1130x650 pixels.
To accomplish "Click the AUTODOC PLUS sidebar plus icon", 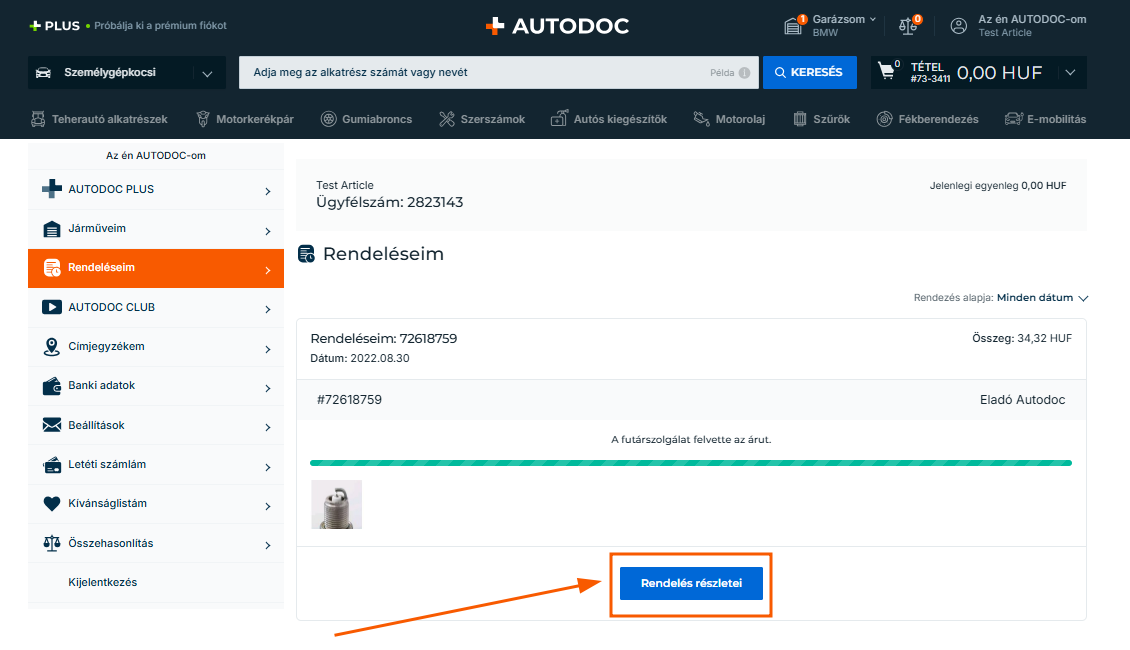I will click(52, 189).
